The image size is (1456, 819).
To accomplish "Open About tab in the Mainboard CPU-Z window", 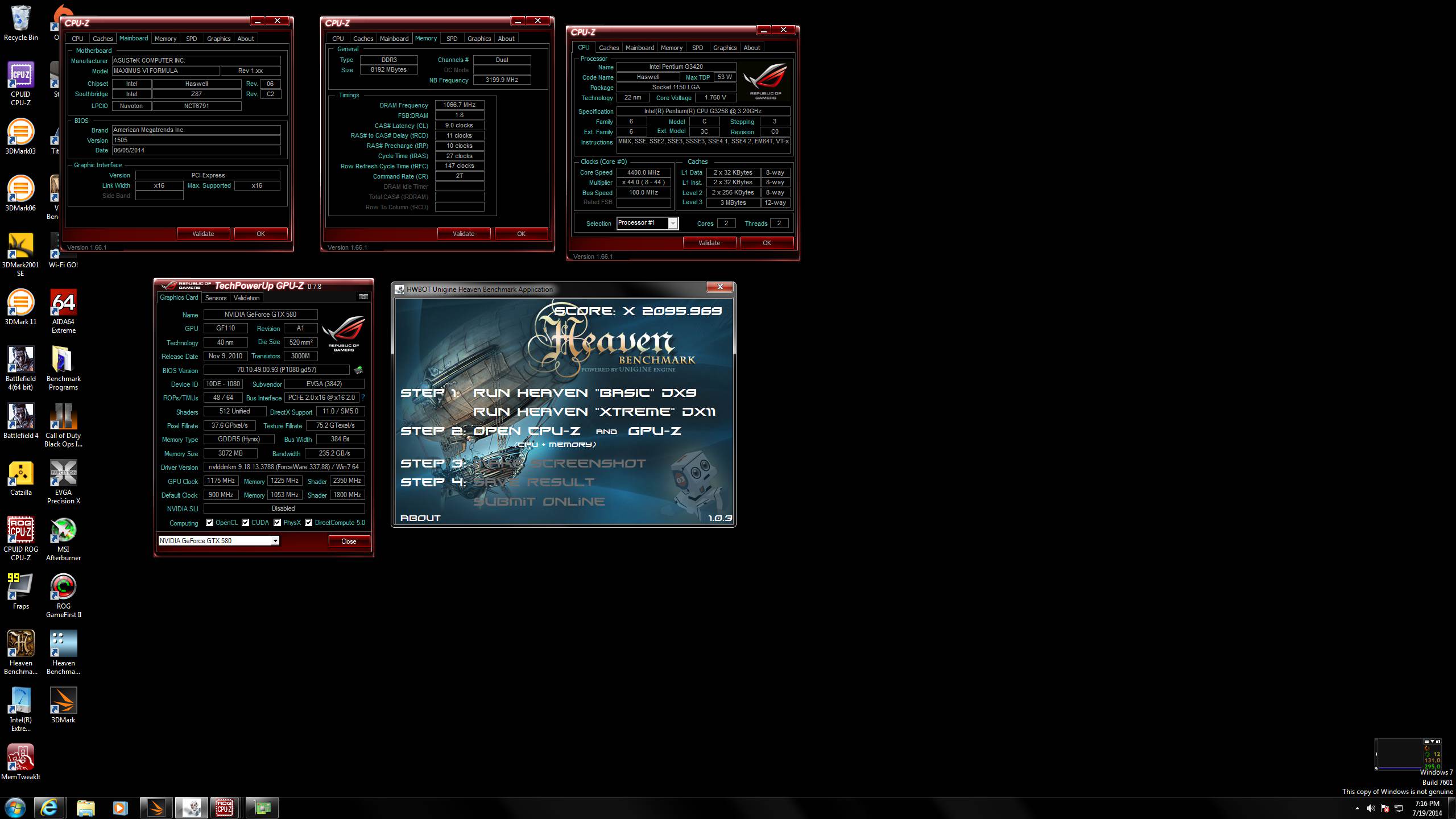I will (x=246, y=39).
